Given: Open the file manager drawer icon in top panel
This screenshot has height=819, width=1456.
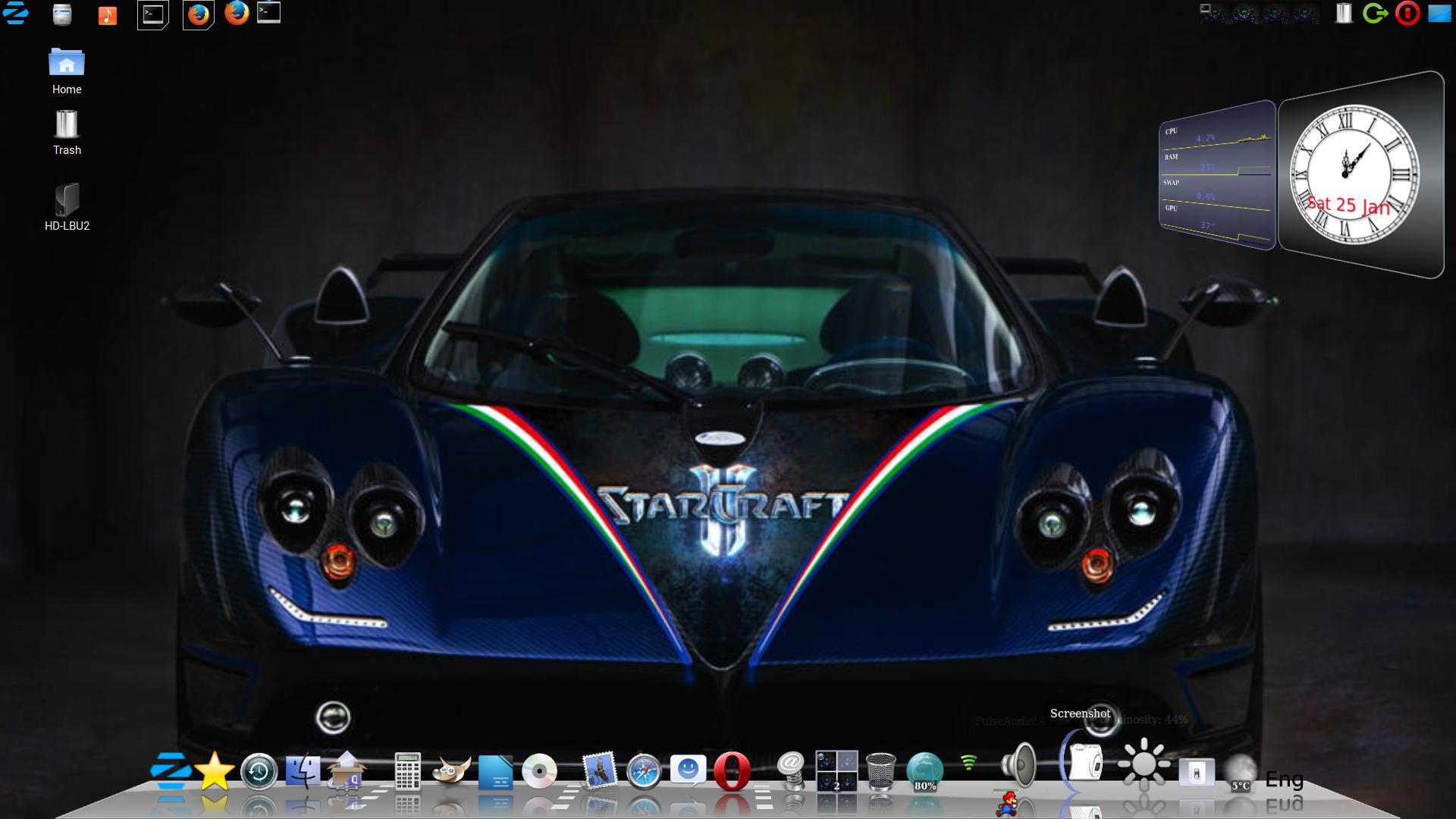Looking at the screenshot, I should (62, 14).
